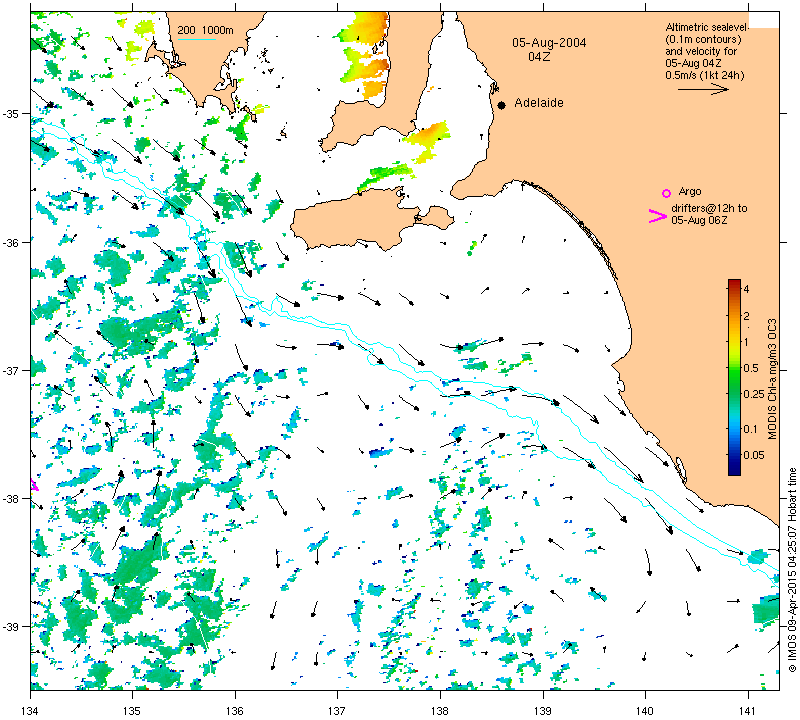
Task: Click longitude axis label 139
Action: pyautogui.click(x=543, y=710)
